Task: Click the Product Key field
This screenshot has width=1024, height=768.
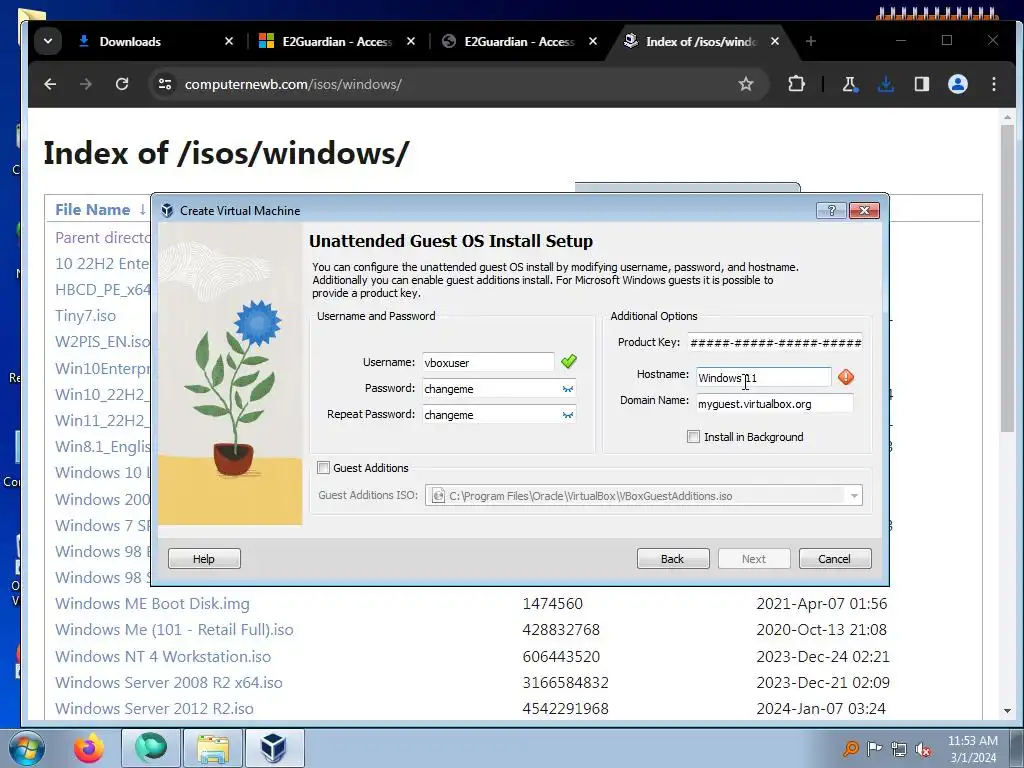Action: coord(775,342)
